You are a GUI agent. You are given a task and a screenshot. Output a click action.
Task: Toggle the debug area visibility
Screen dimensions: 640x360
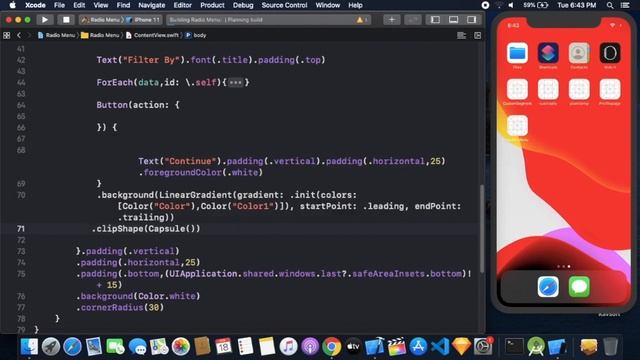[453, 20]
